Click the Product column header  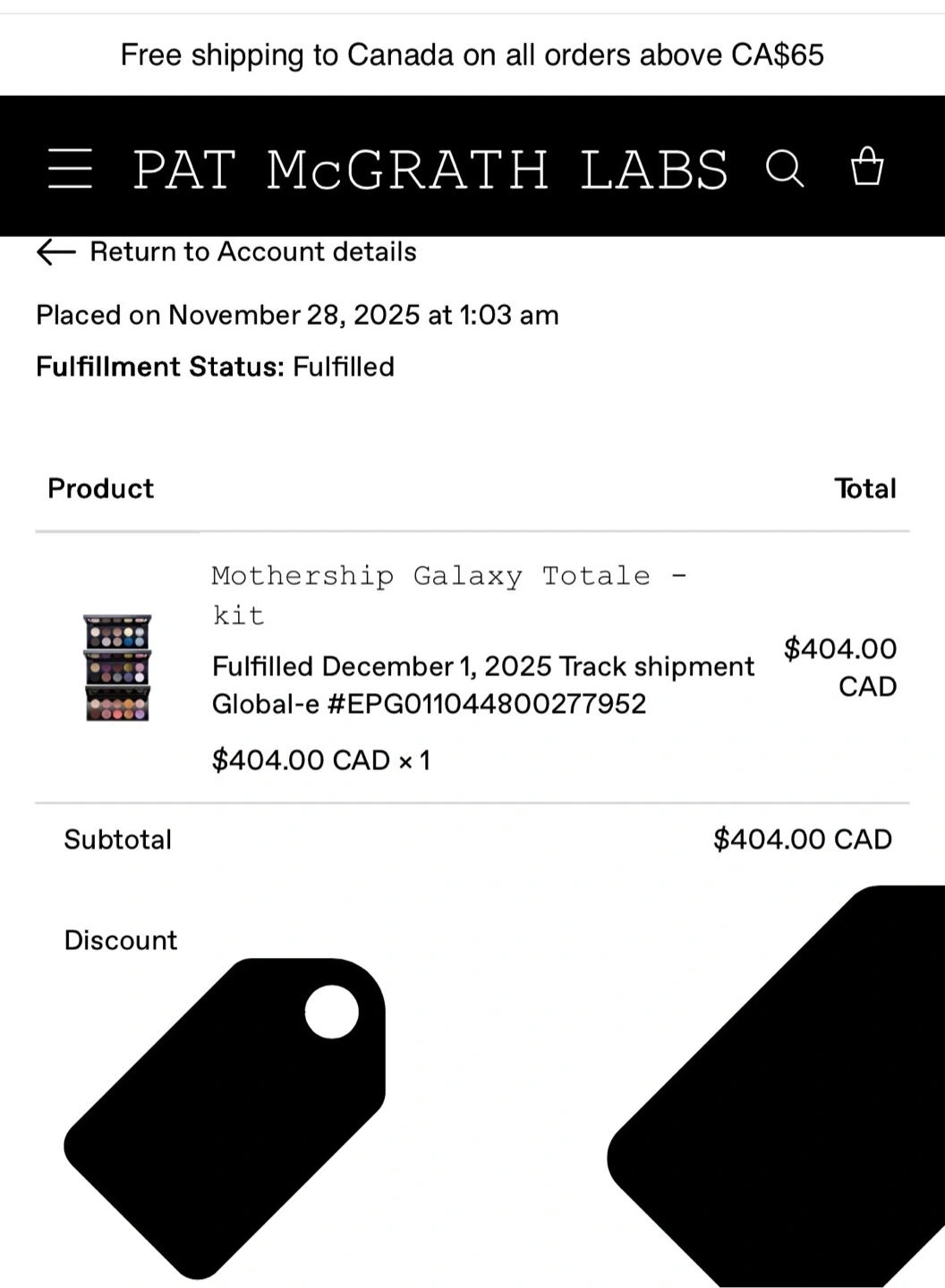click(100, 488)
